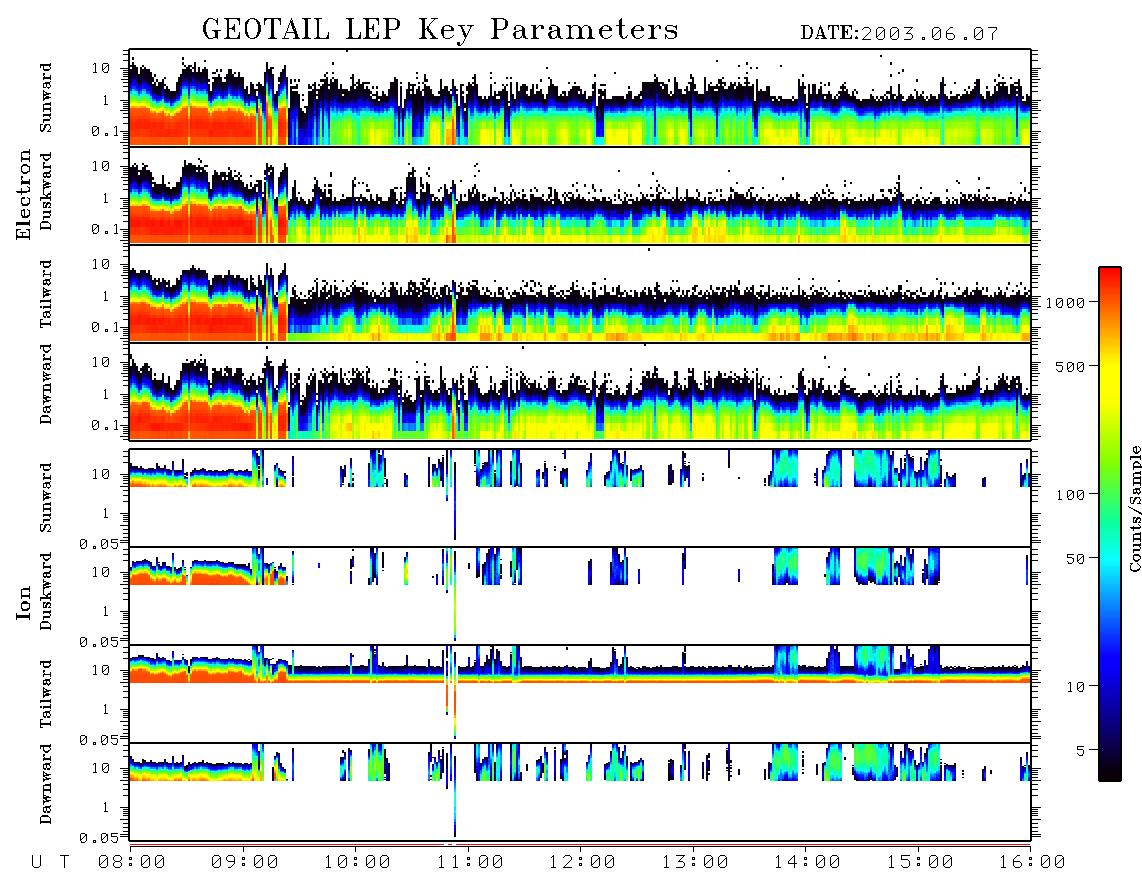Select the vertical "Ion" group label
Viewport: 1142px width, 880px height.
click(24, 602)
